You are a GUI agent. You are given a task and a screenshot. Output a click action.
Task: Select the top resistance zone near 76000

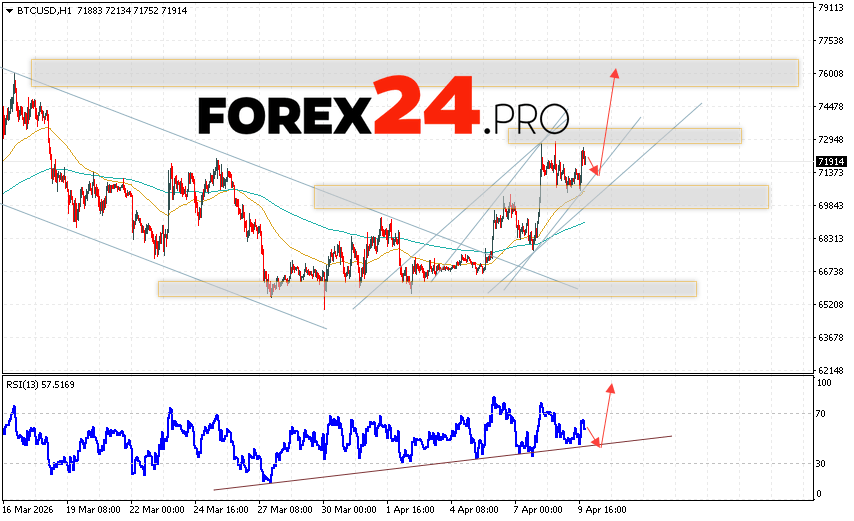[x=414, y=72]
